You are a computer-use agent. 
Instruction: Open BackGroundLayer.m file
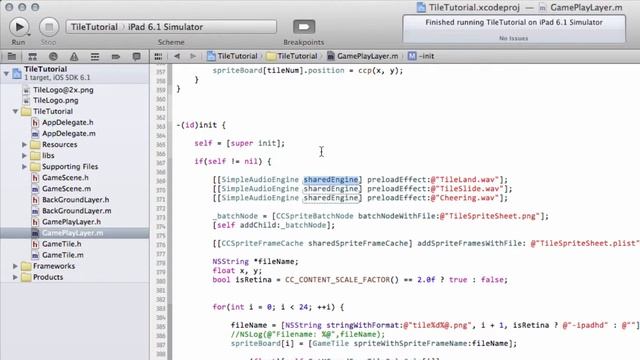(77, 211)
